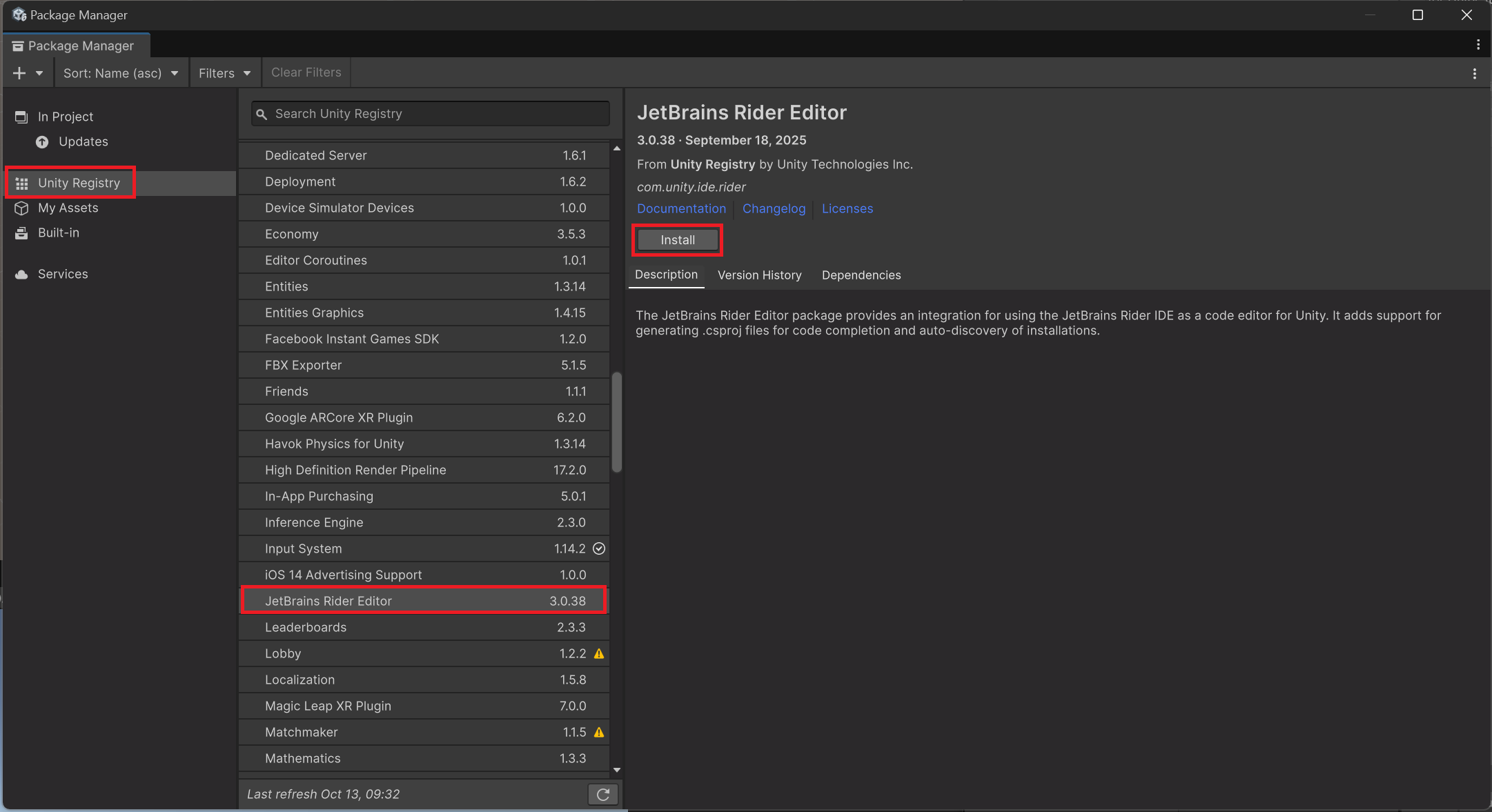Expand the Filters dropdown

224,73
